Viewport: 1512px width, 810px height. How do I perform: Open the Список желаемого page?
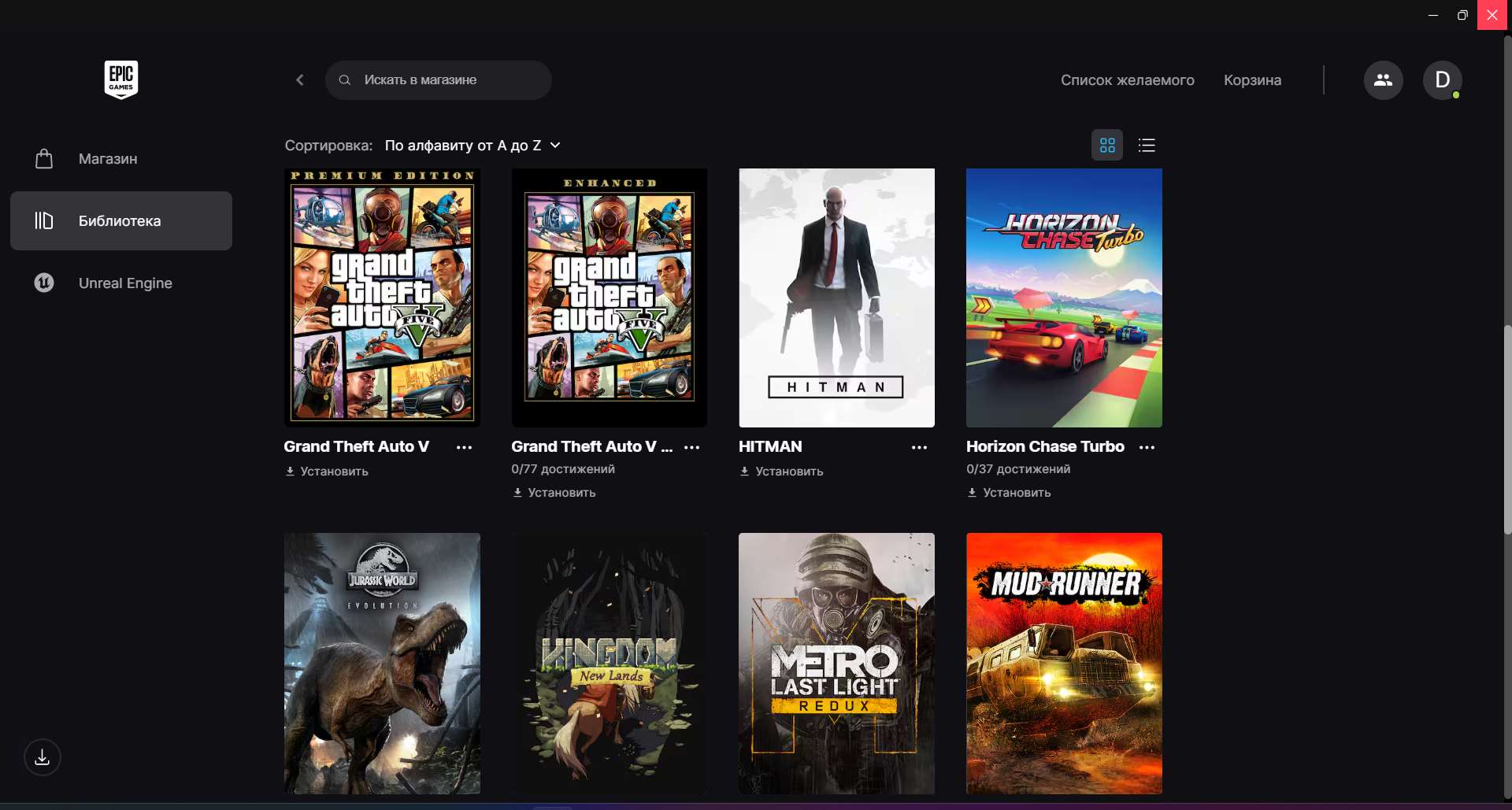[x=1128, y=80]
